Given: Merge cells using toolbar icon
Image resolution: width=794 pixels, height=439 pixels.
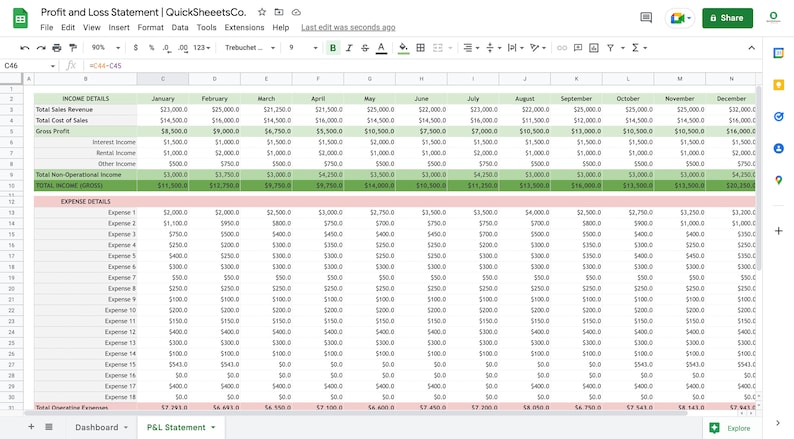Looking at the screenshot, I should (438, 48).
